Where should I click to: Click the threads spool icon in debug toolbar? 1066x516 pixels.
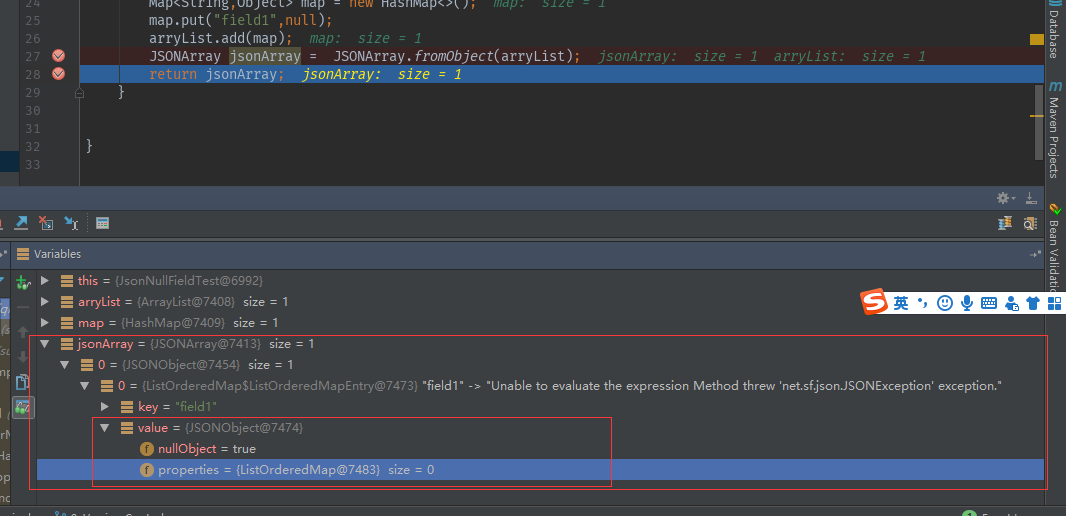tap(1005, 222)
